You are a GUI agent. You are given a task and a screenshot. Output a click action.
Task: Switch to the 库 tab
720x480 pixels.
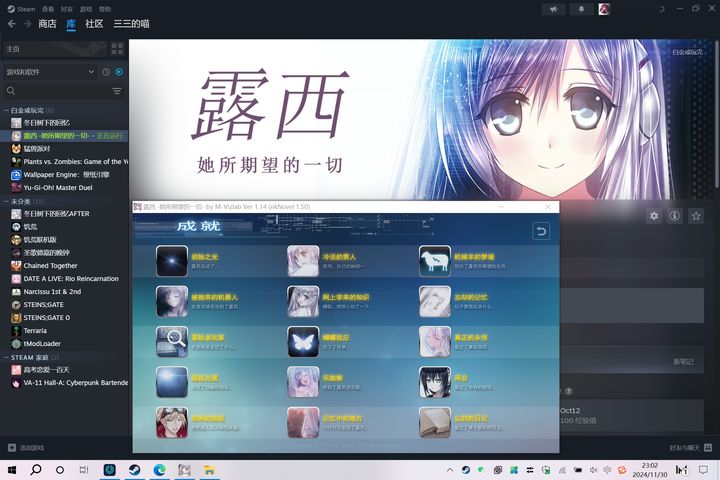click(x=71, y=24)
